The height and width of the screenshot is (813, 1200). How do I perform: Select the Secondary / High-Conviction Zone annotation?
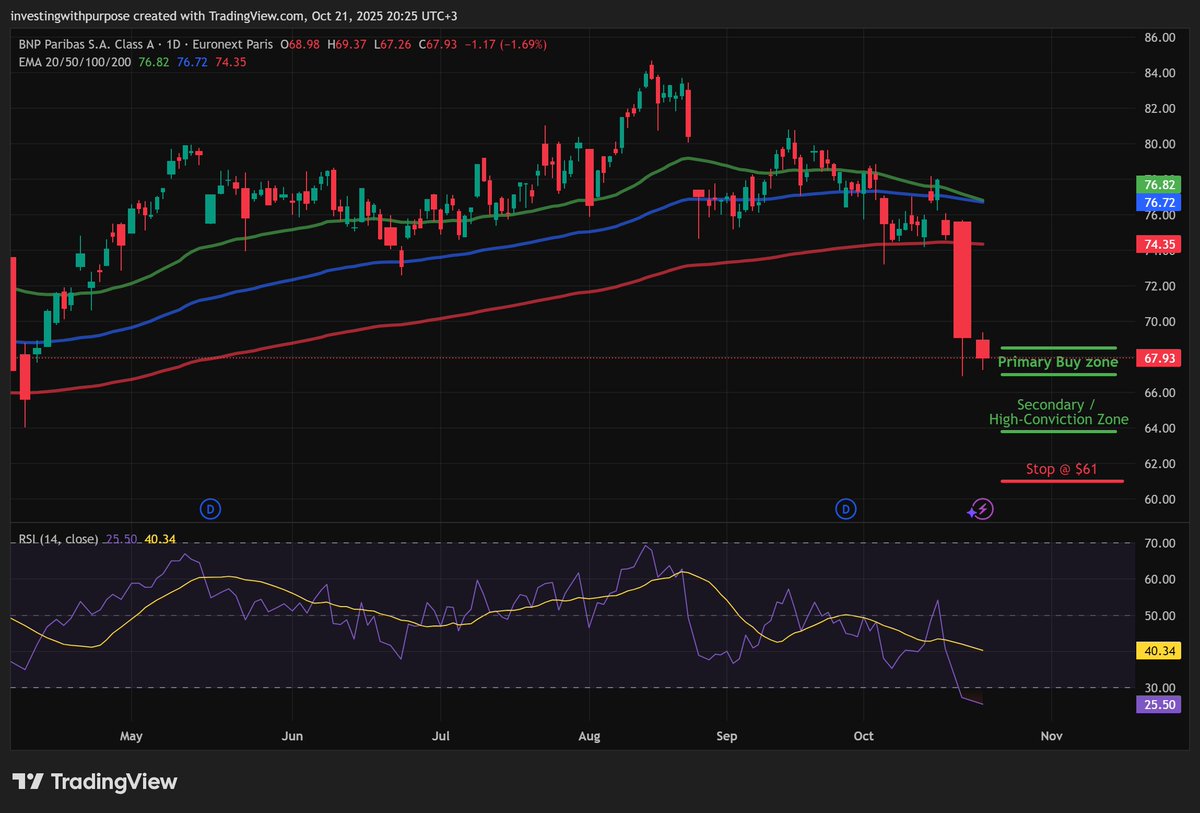[x=1058, y=412]
